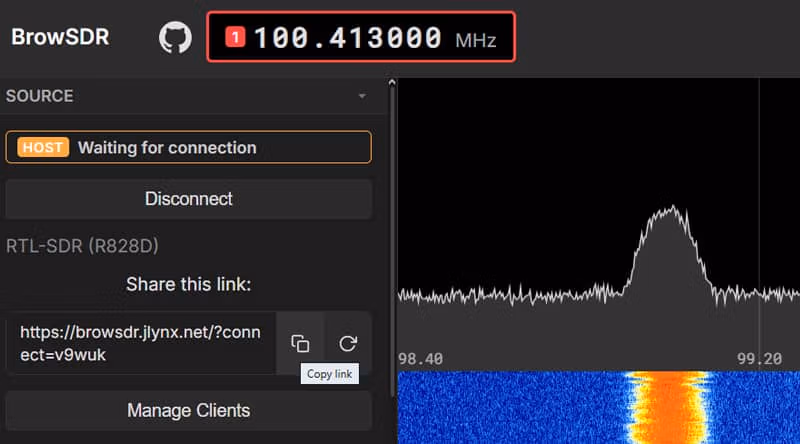
Task: Click the red VFO 1 badge
Action: point(235,37)
